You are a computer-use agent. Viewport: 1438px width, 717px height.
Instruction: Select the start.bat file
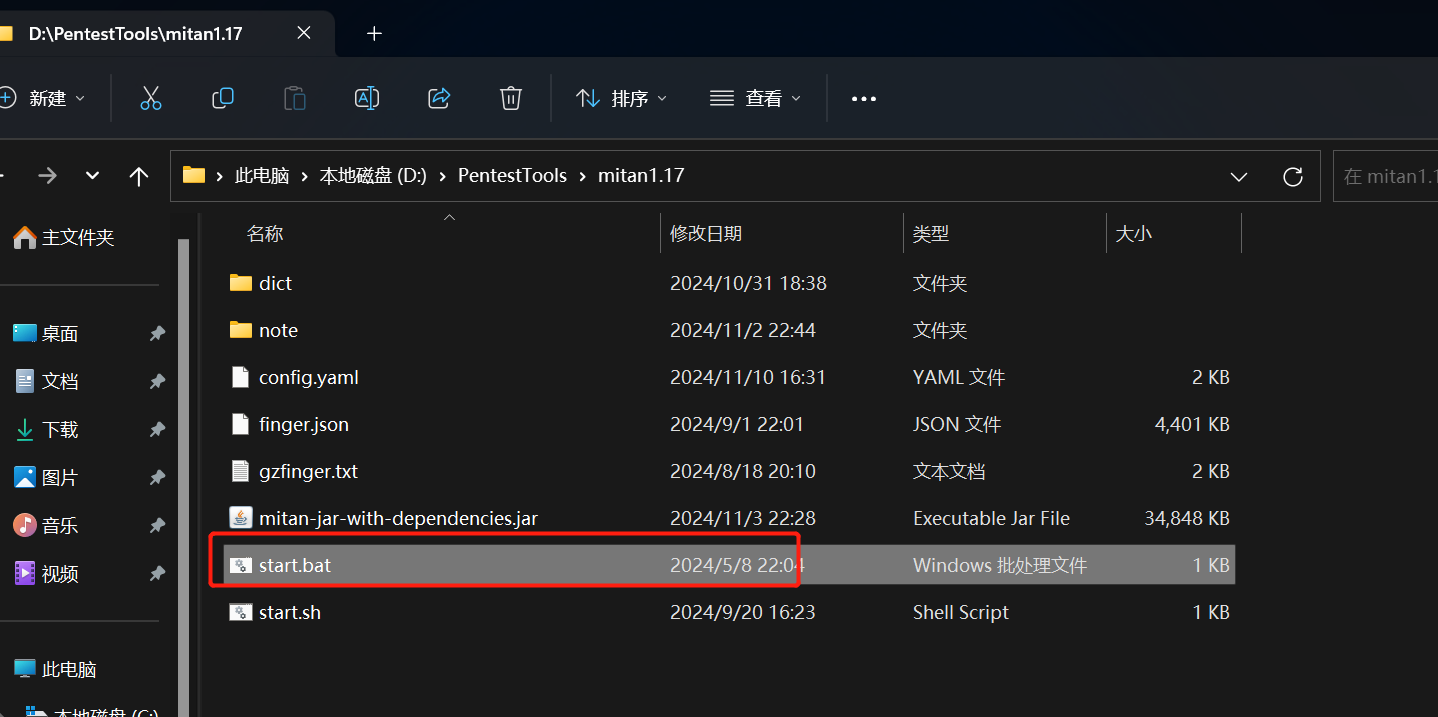[x=295, y=565]
